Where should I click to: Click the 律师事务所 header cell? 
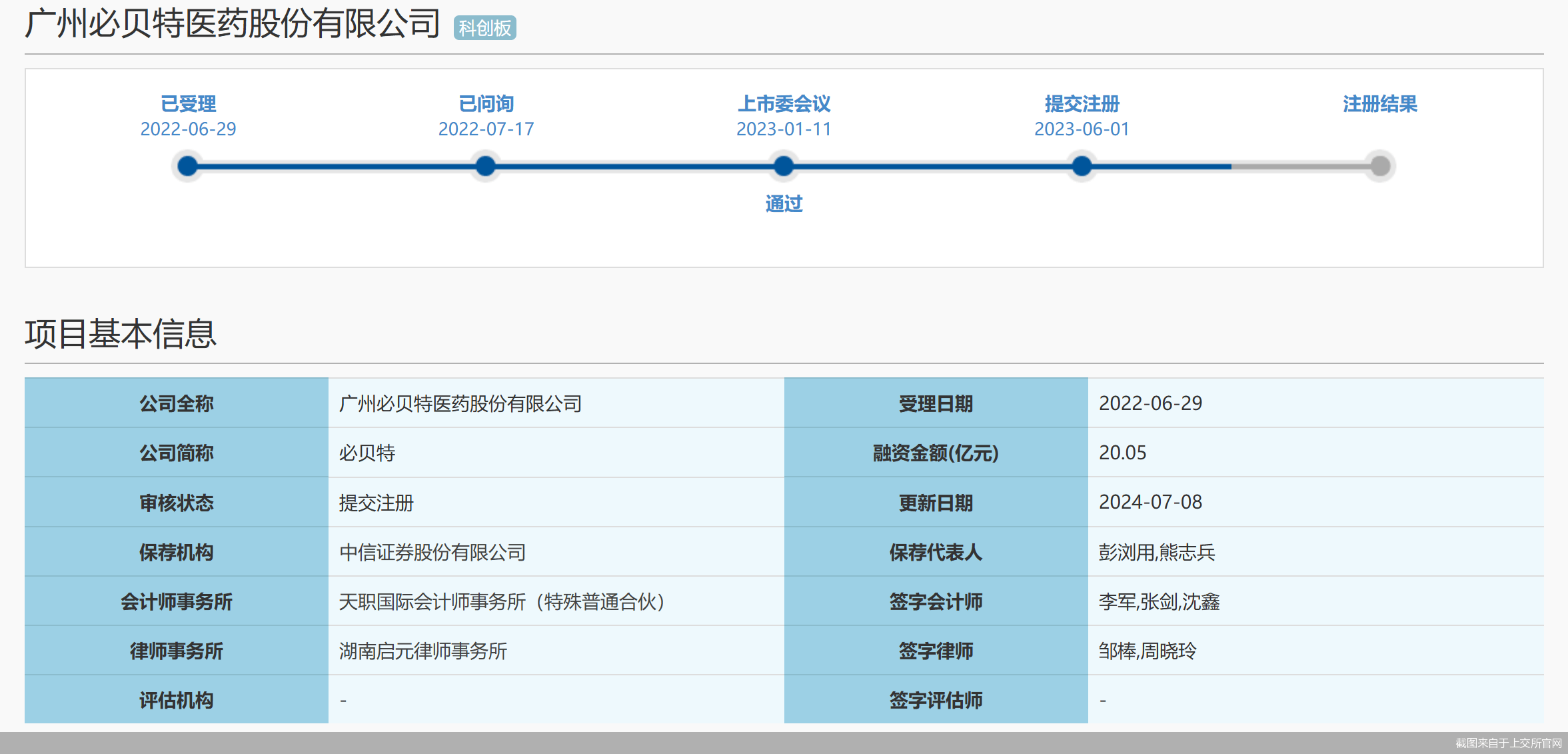(x=177, y=650)
